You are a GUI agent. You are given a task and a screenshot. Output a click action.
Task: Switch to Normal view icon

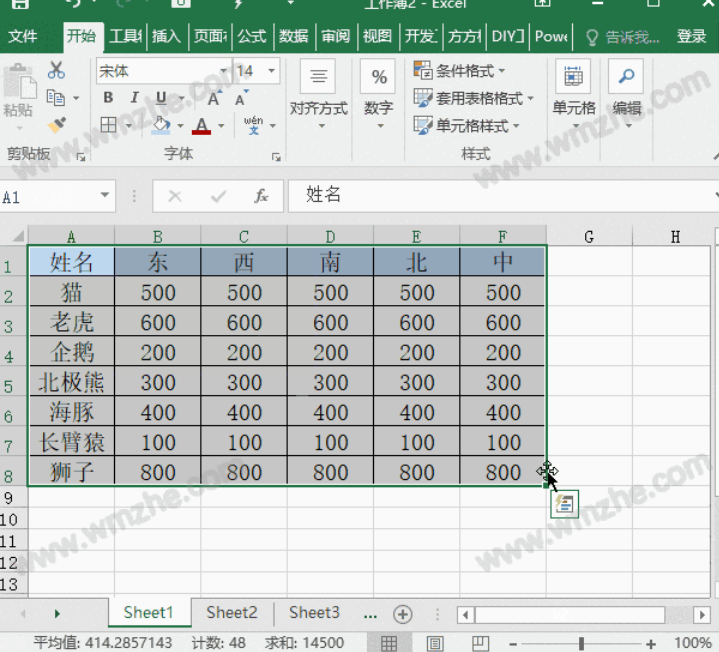pyautogui.click(x=389, y=643)
